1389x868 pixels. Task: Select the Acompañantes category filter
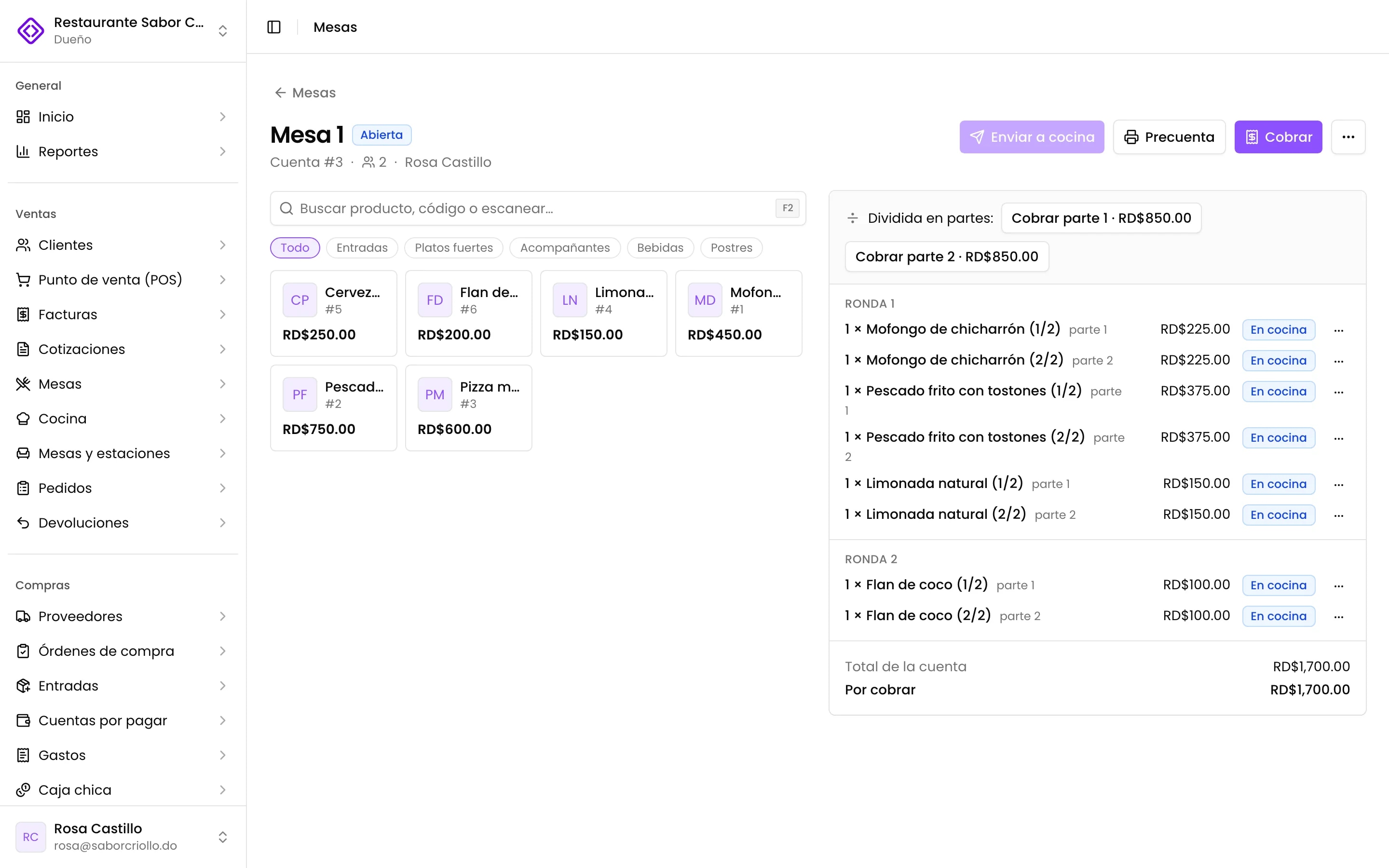point(565,247)
